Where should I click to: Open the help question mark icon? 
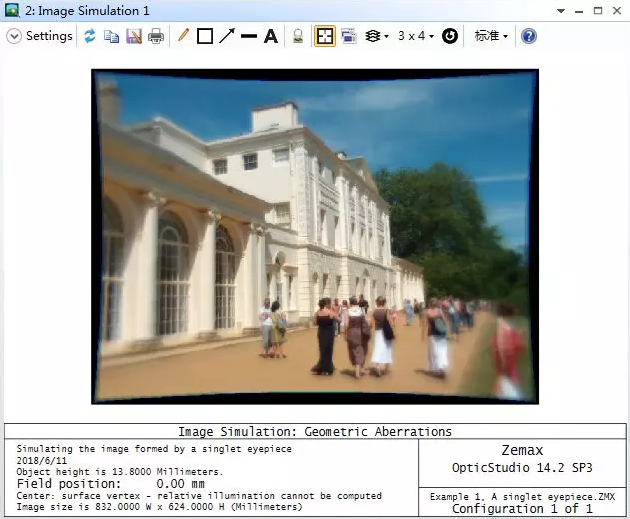point(529,36)
